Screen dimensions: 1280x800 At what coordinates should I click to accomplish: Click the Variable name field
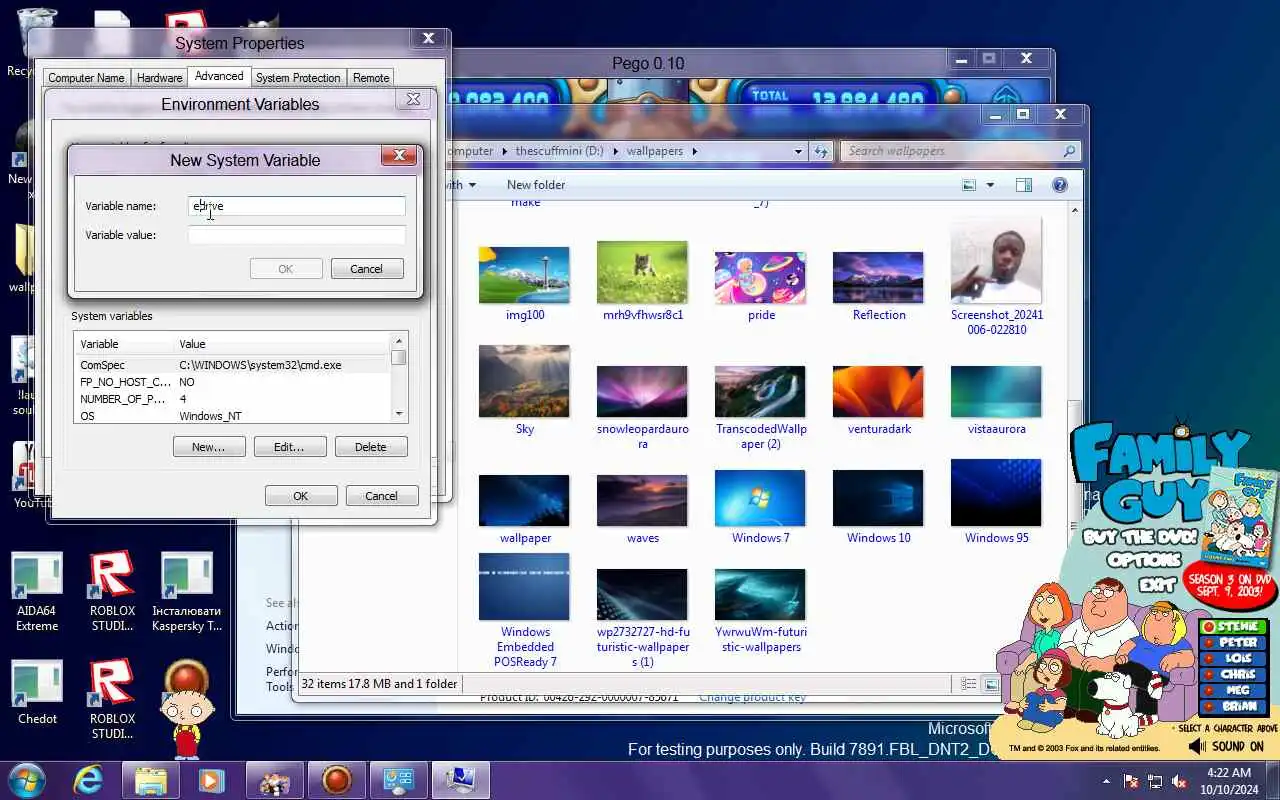point(297,206)
